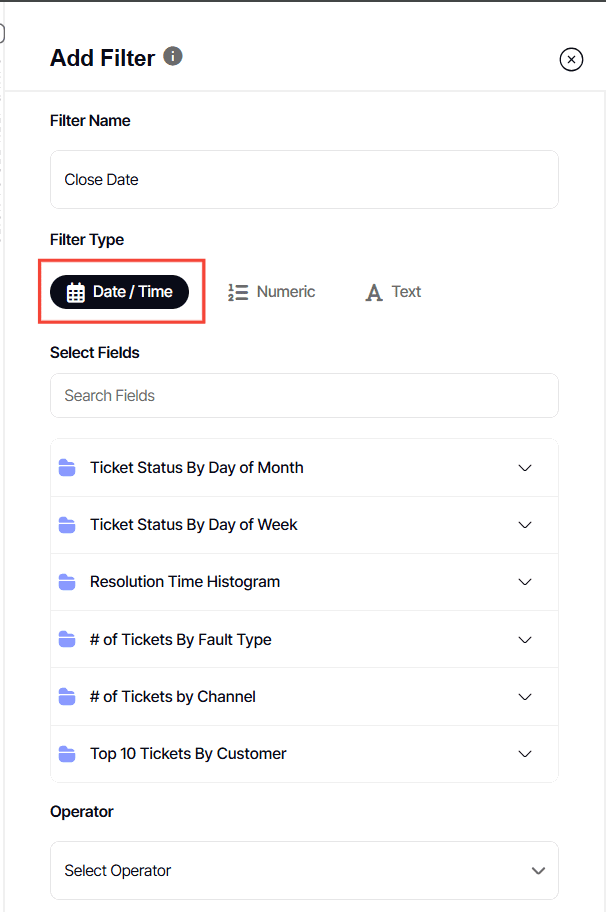Viewport: 606px width, 912px height.
Task: Close the Add Filter panel
Action: pos(571,60)
